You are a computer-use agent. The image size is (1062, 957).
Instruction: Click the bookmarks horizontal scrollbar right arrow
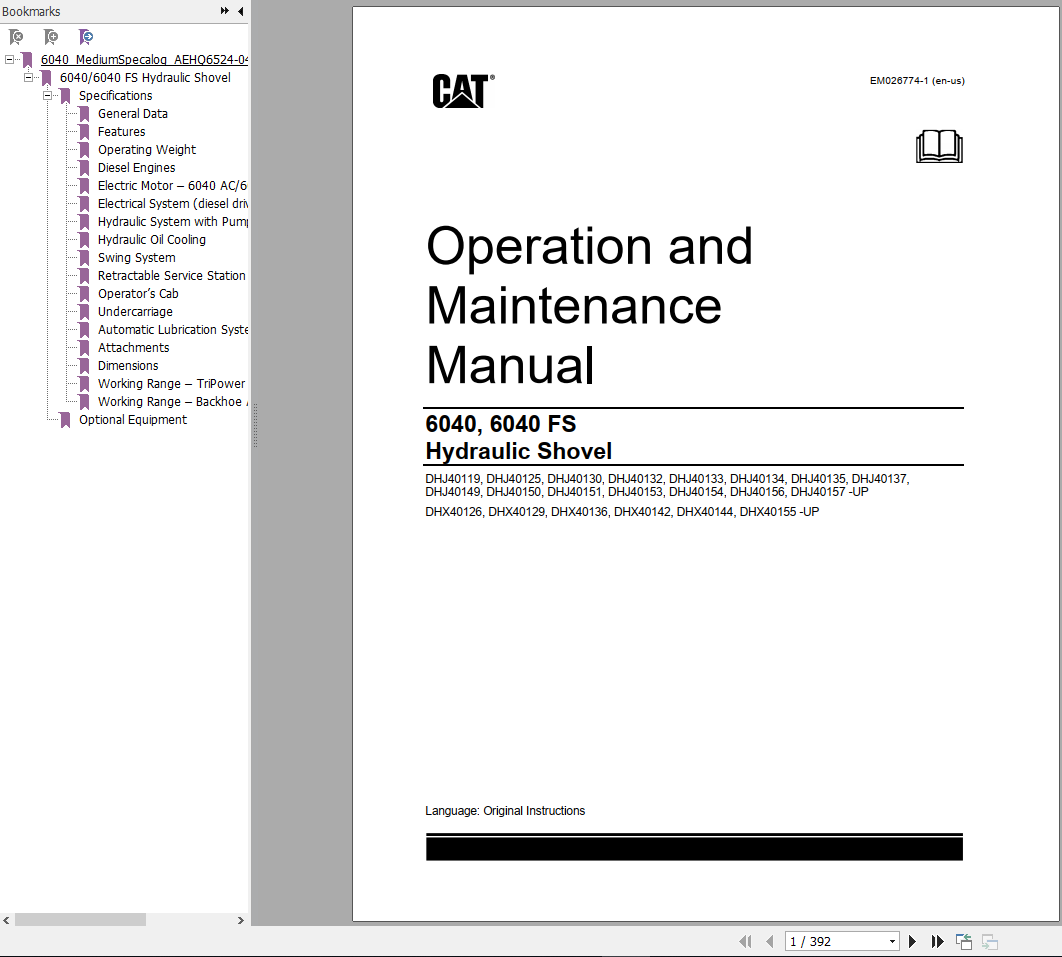click(x=240, y=920)
